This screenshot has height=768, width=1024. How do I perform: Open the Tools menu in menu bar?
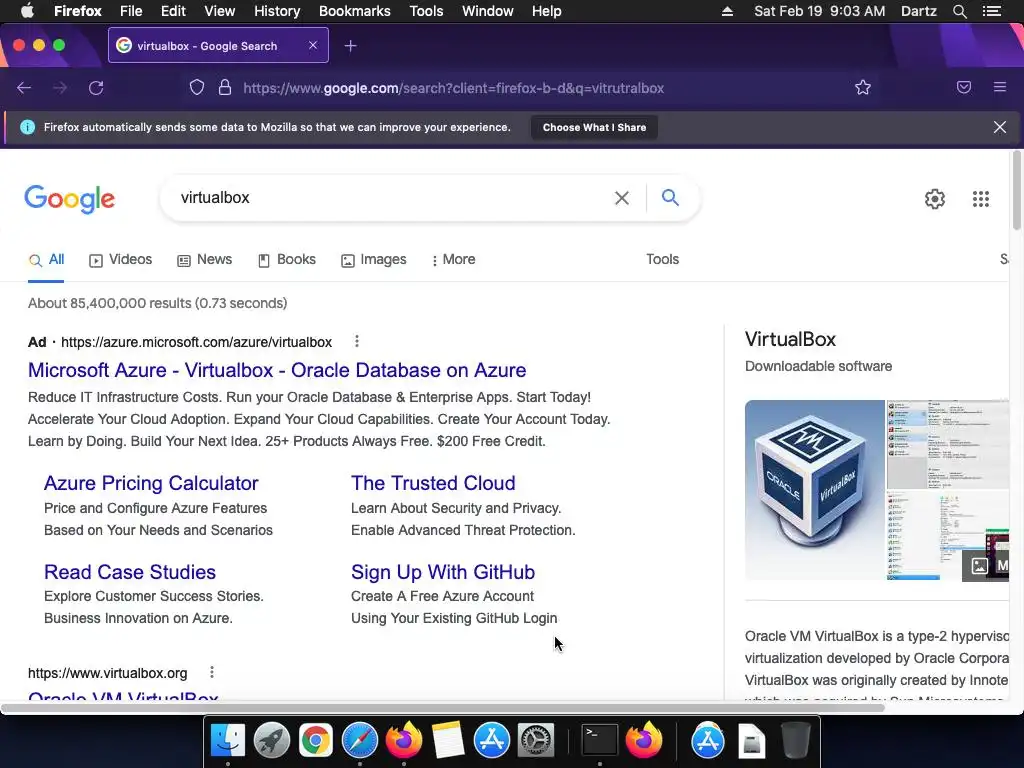[426, 11]
